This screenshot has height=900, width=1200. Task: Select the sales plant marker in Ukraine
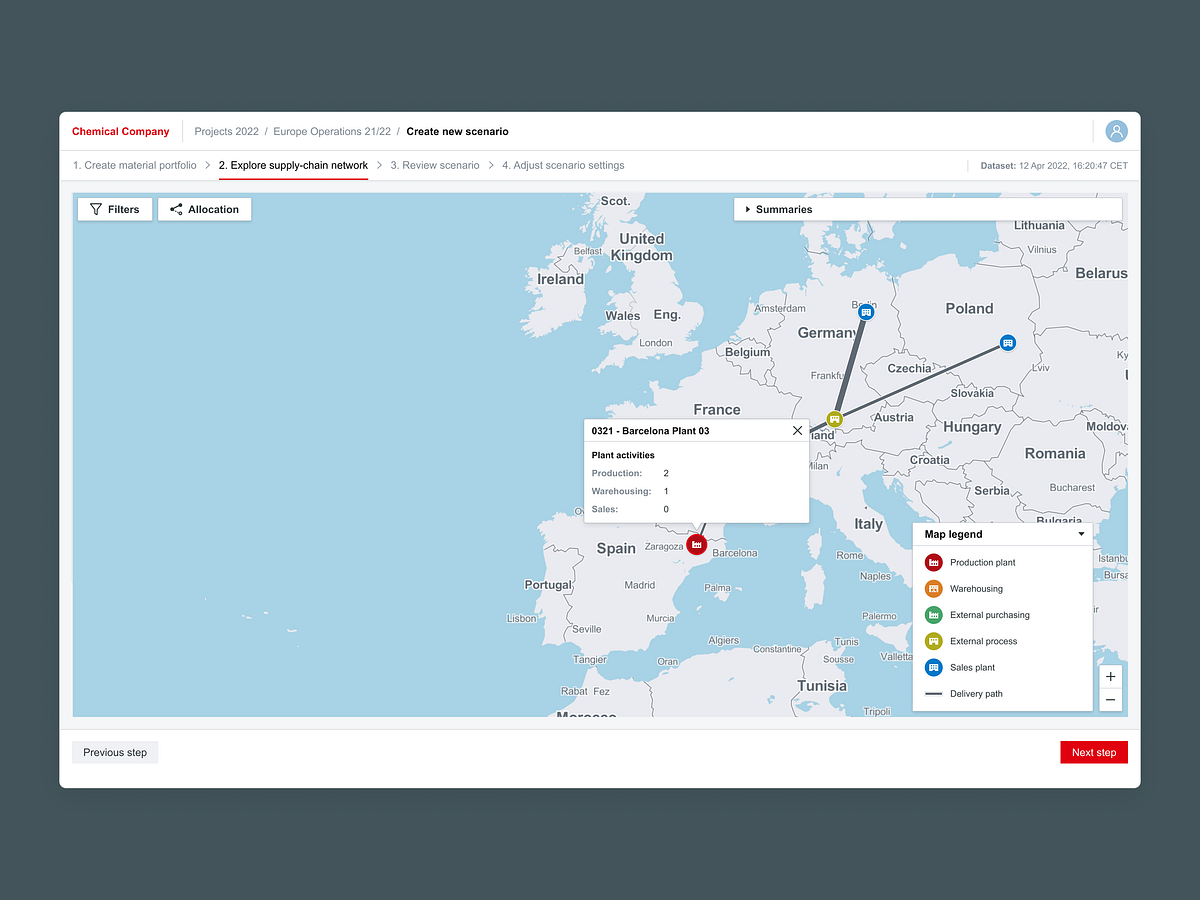click(x=1007, y=342)
